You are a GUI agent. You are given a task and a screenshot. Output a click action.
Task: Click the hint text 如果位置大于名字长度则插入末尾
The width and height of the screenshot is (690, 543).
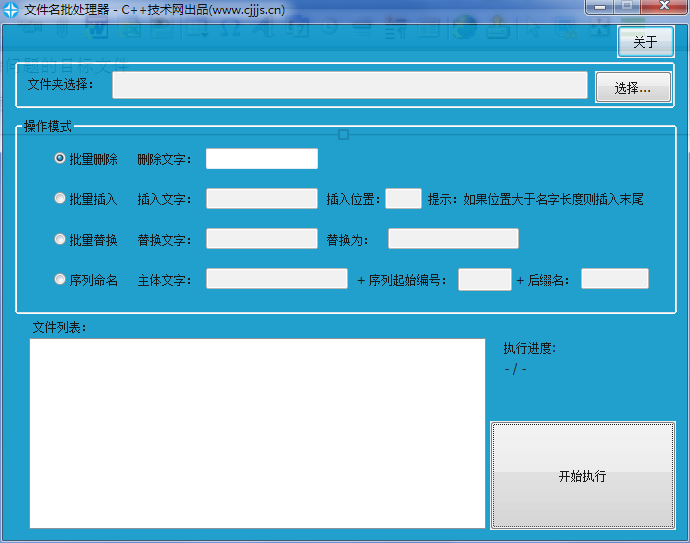[x=553, y=199]
